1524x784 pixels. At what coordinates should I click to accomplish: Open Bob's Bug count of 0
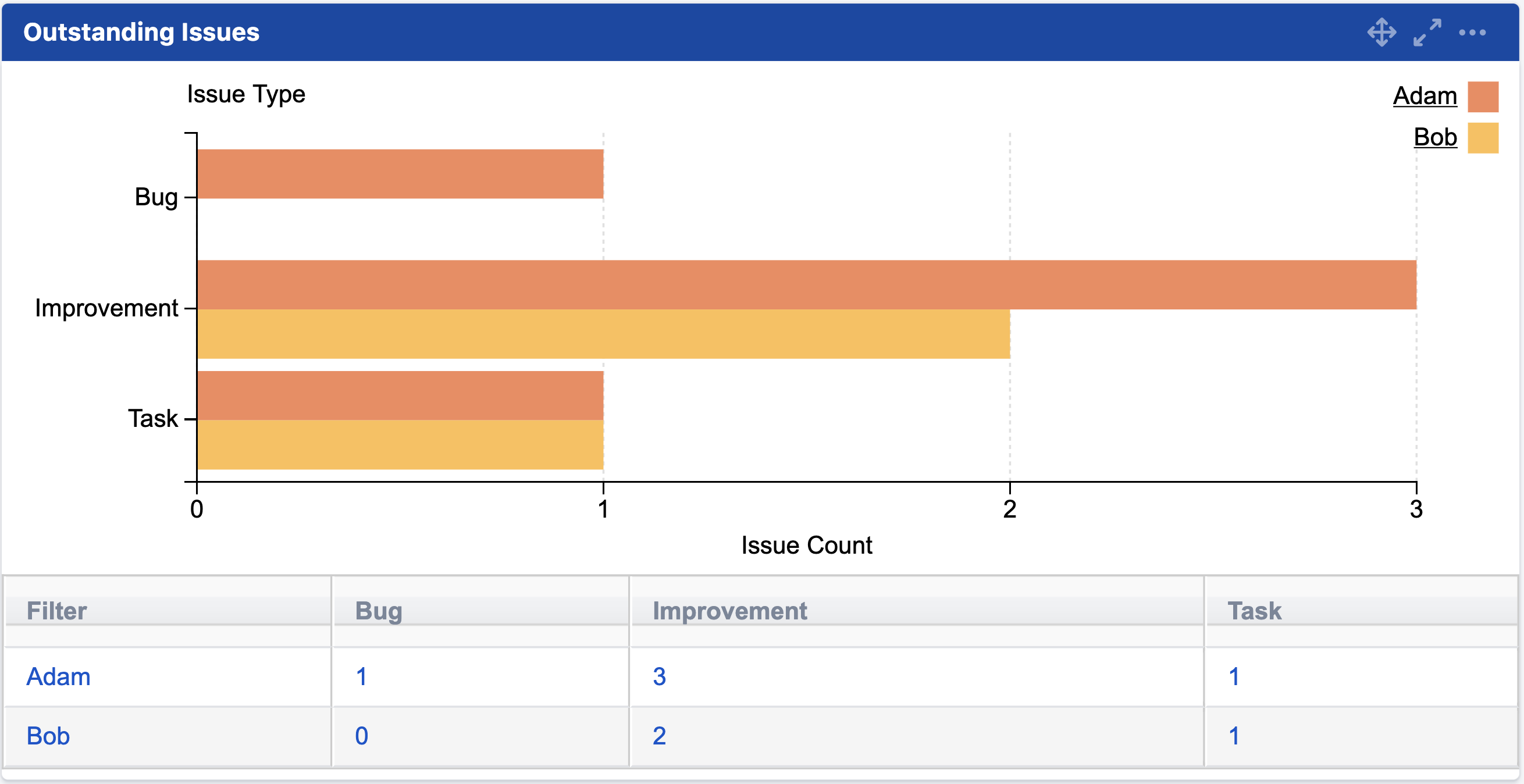pos(361,736)
